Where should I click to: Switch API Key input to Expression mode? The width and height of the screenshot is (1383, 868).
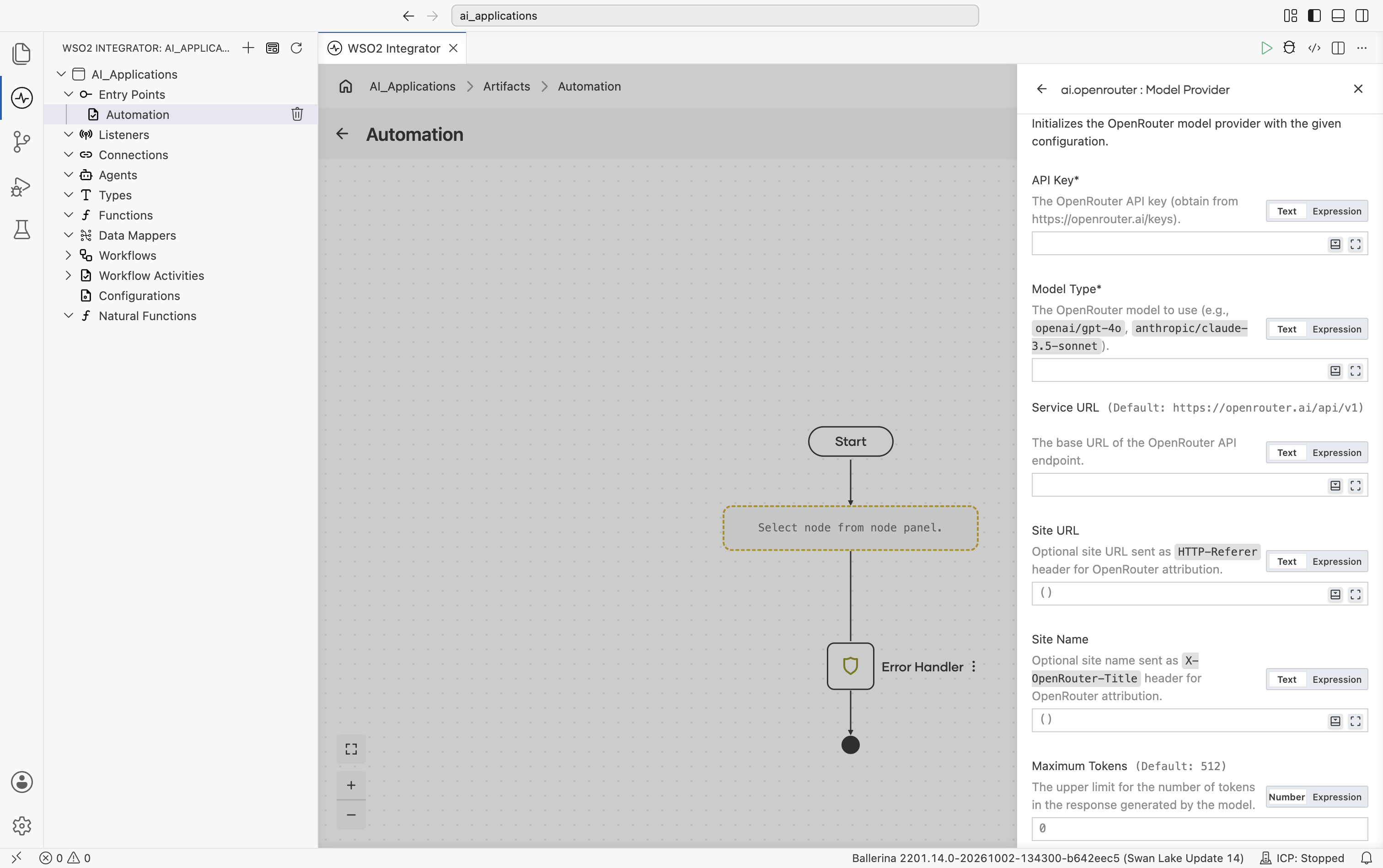pyautogui.click(x=1336, y=211)
